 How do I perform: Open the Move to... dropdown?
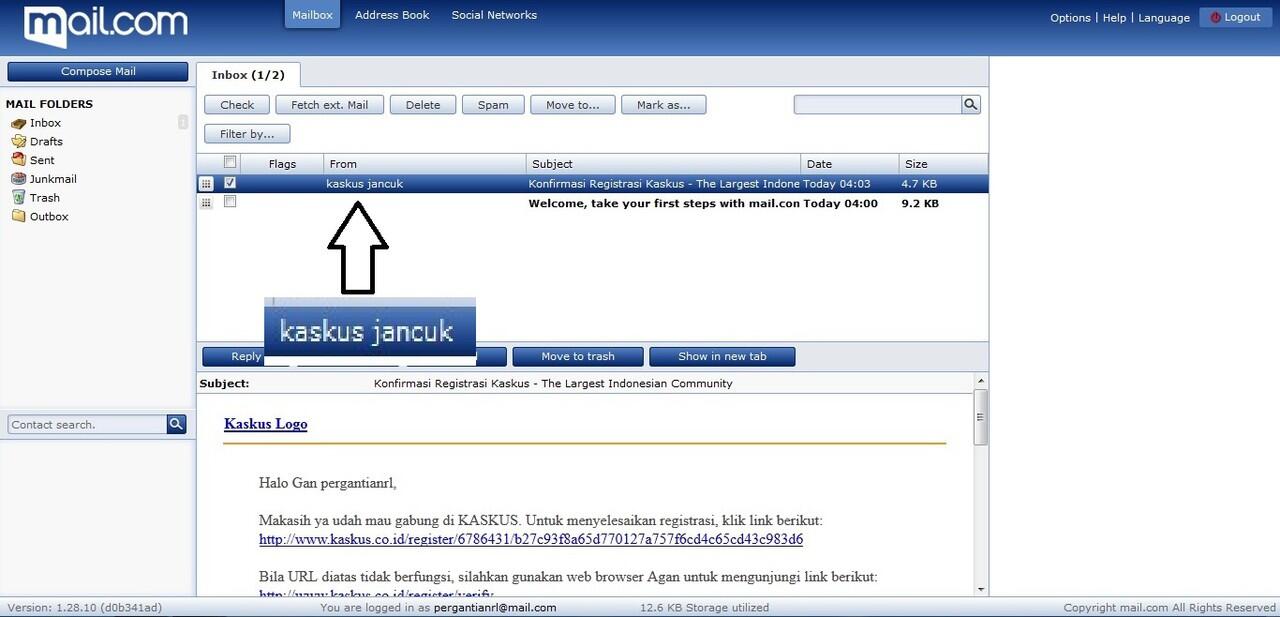coord(573,105)
